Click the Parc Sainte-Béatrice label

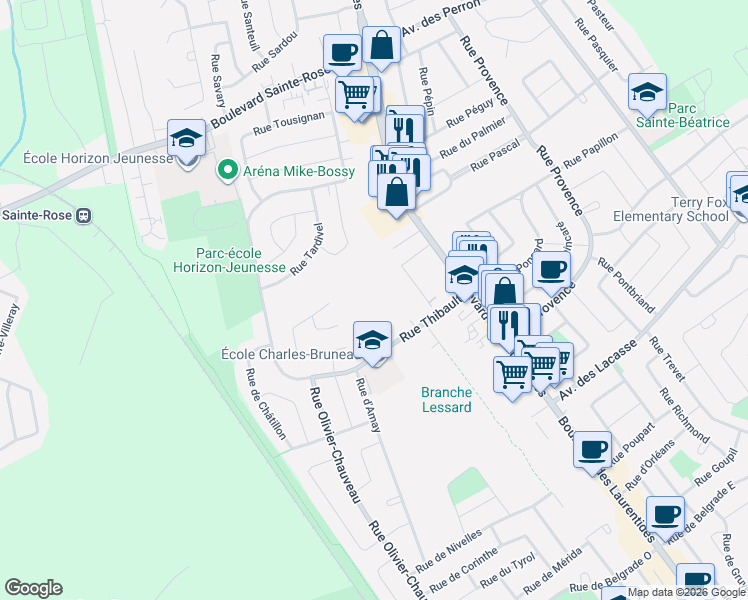coord(683,115)
